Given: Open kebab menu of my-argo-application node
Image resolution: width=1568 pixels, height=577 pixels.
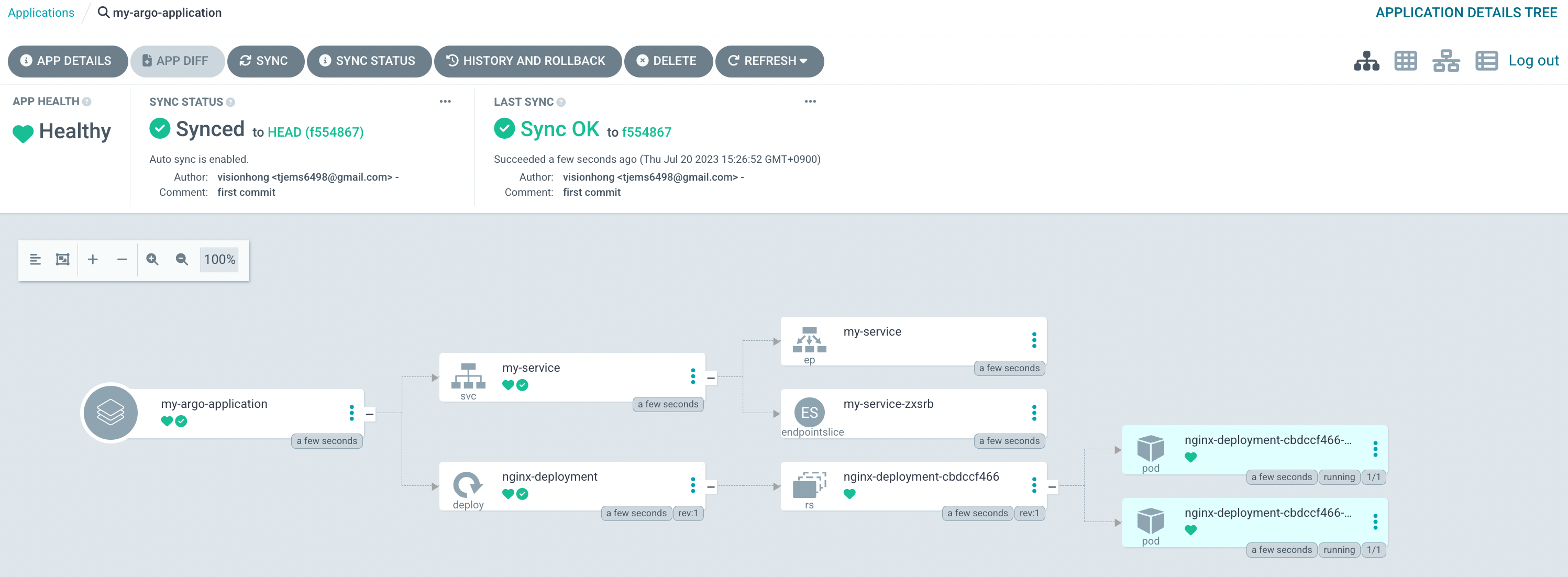Looking at the screenshot, I should 351,413.
